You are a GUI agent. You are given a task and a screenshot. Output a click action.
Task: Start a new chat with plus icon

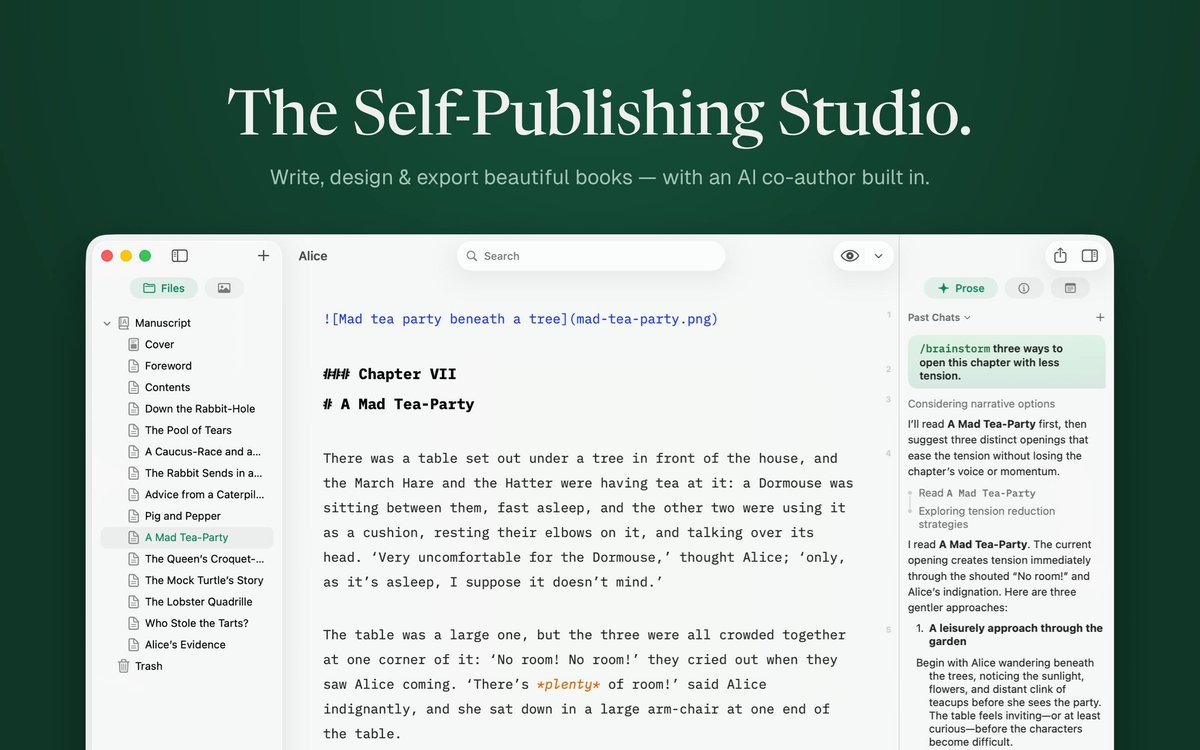1100,317
